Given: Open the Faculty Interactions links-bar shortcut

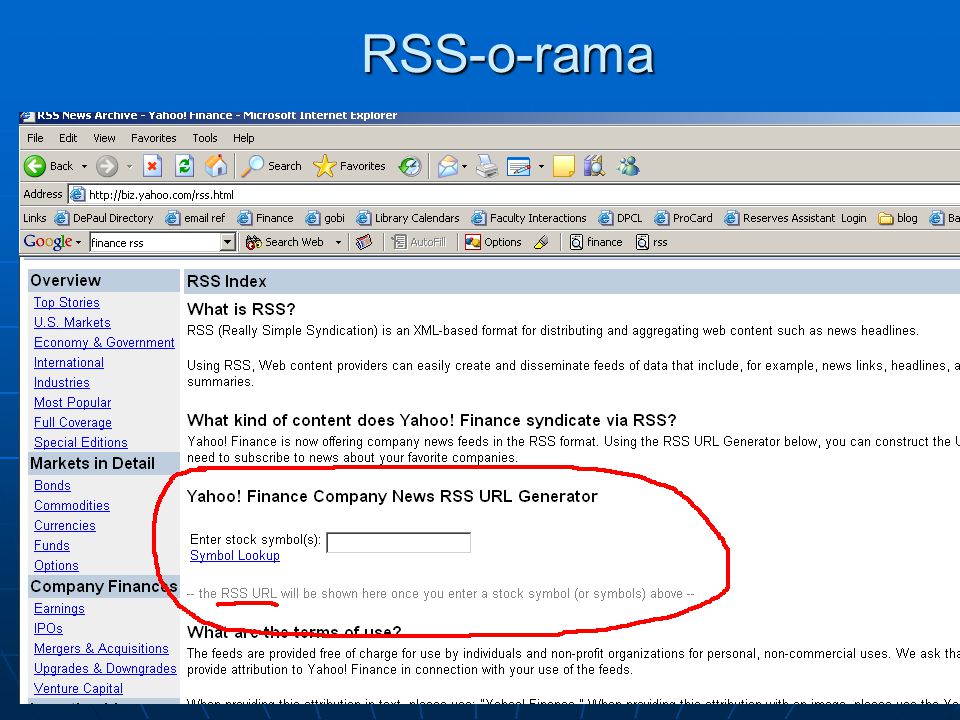Looking at the screenshot, I should coord(529,218).
